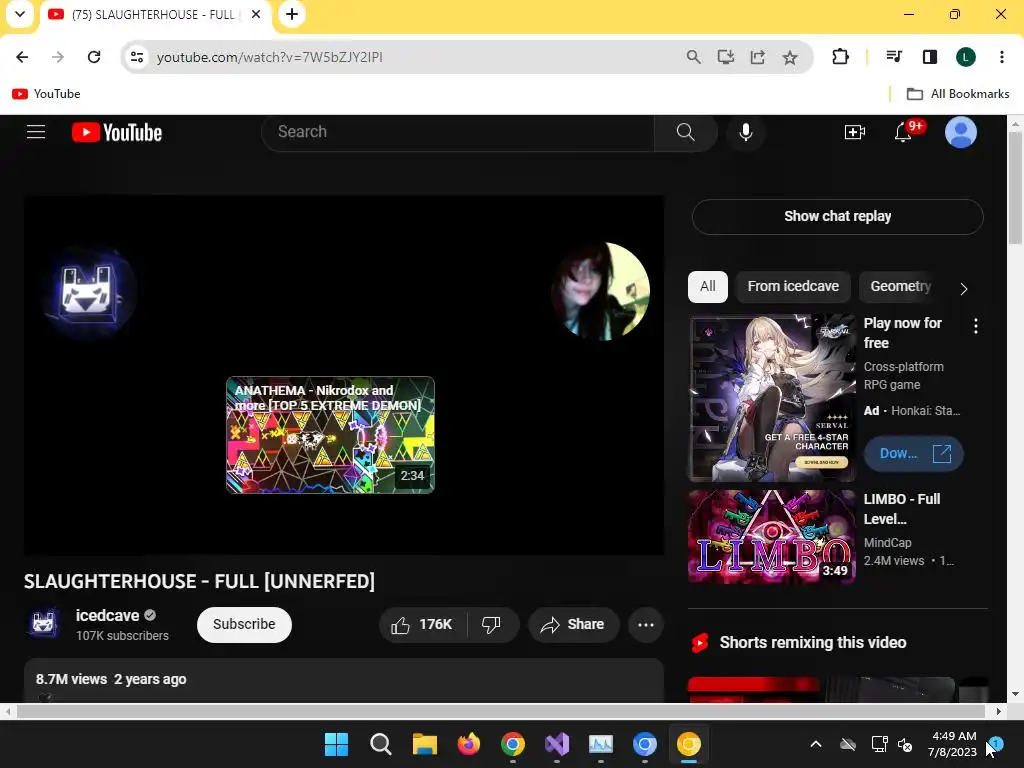Open a new browser tab
The width and height of the screenshot is (1024, 768).
click(292, 14)
